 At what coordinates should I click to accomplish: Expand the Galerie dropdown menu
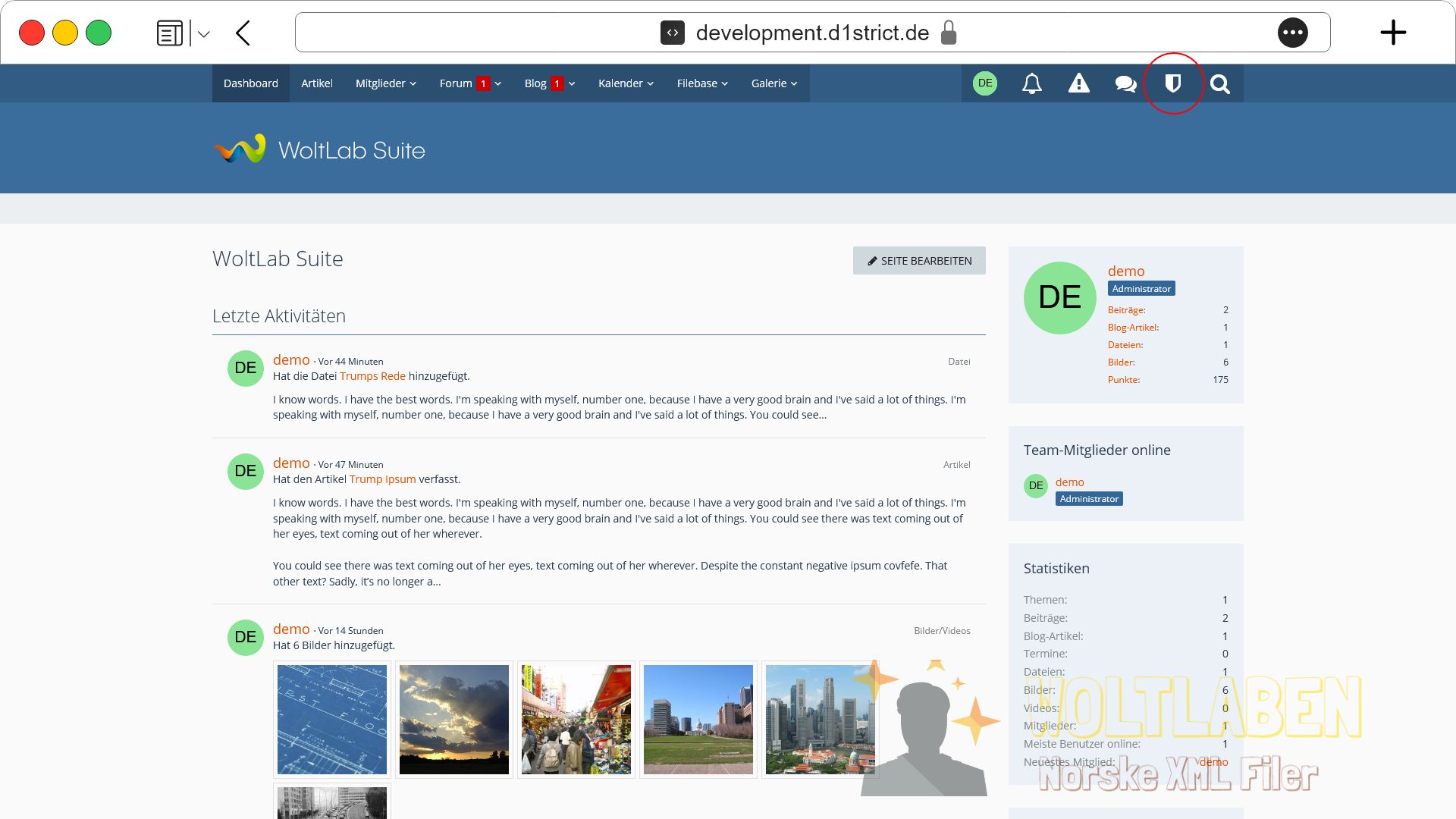(x=773, y=83)
